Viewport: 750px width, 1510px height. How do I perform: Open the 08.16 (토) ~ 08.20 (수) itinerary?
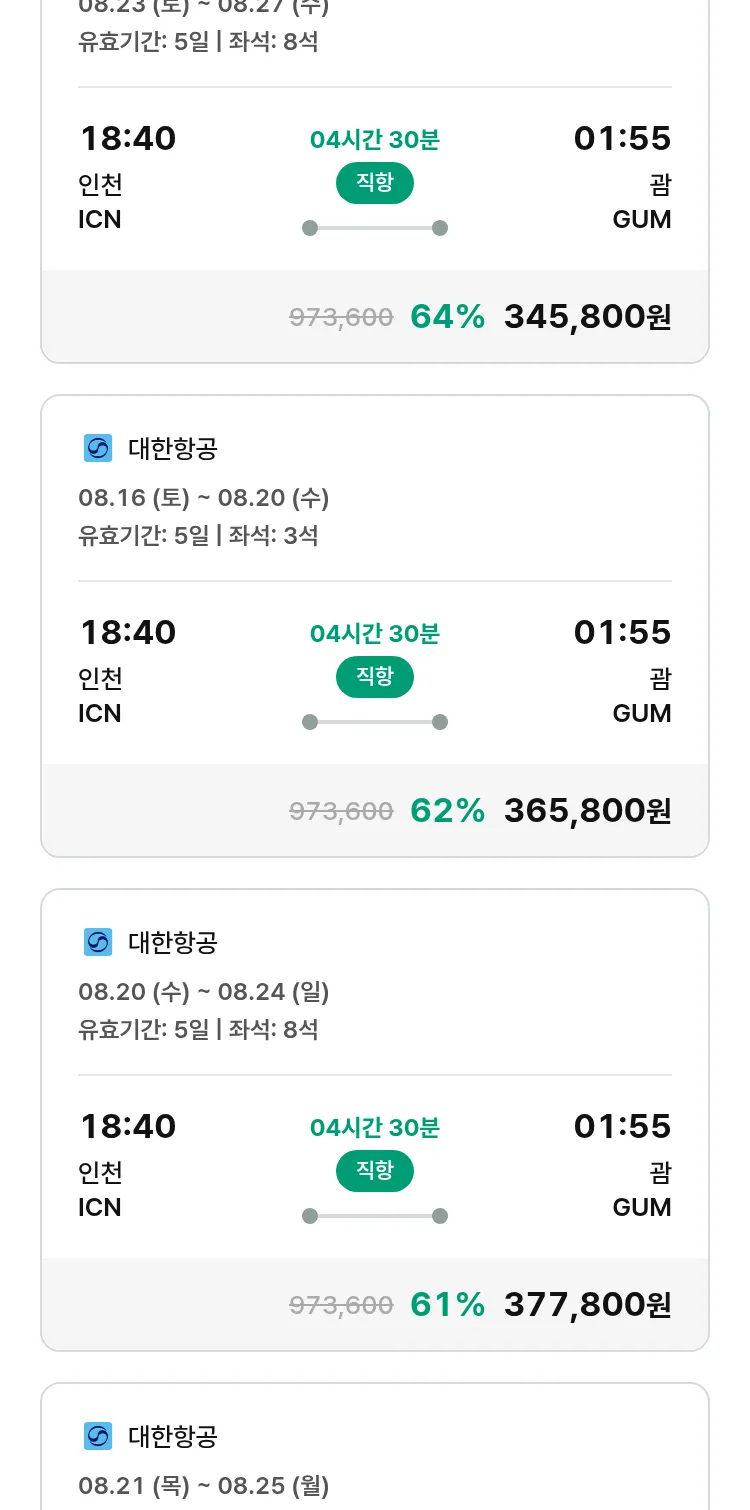tap(204, 498)
